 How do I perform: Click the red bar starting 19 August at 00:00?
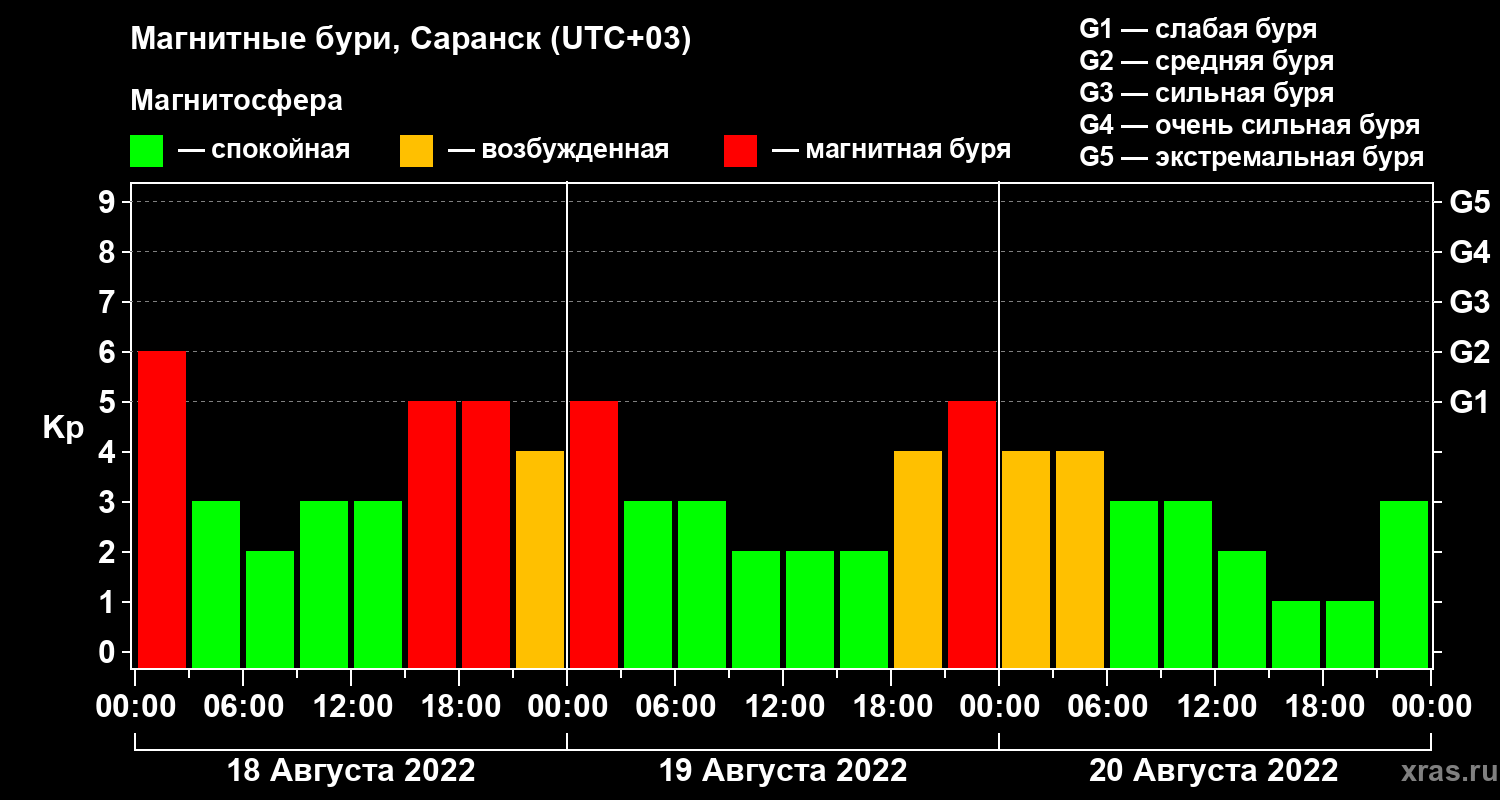(594, 534)
